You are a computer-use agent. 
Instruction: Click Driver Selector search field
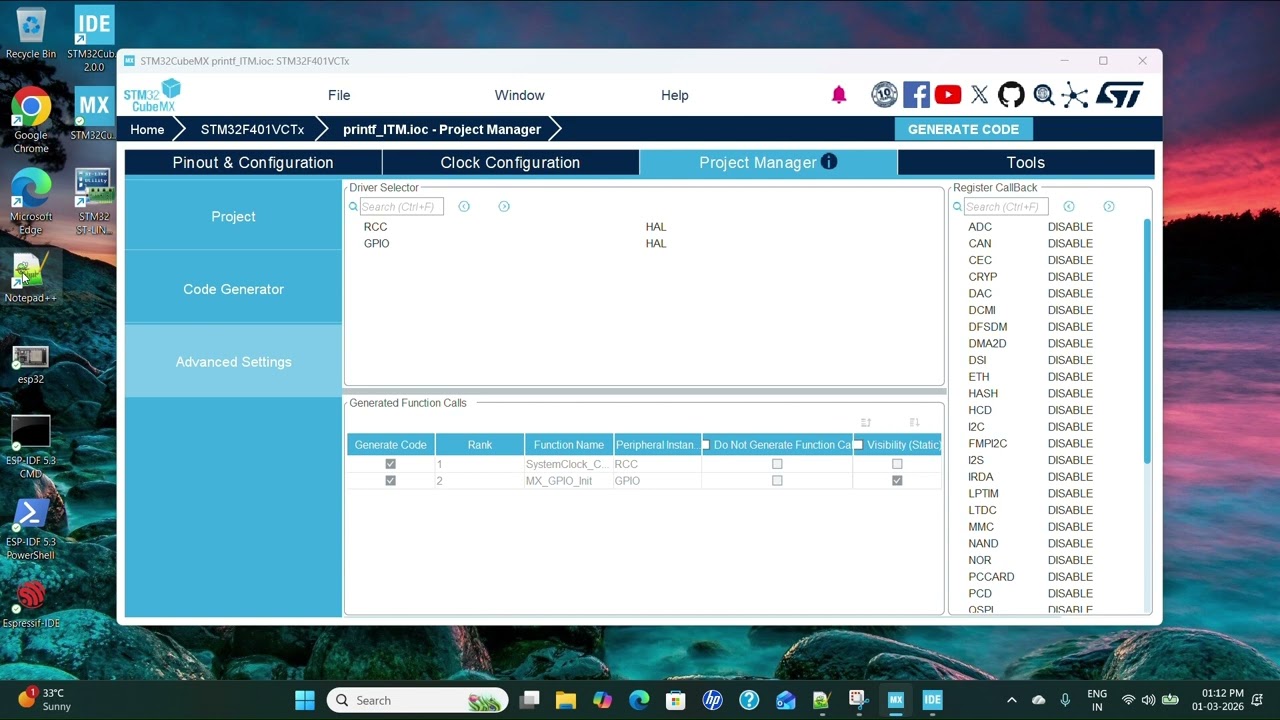[x=401, y=206]
